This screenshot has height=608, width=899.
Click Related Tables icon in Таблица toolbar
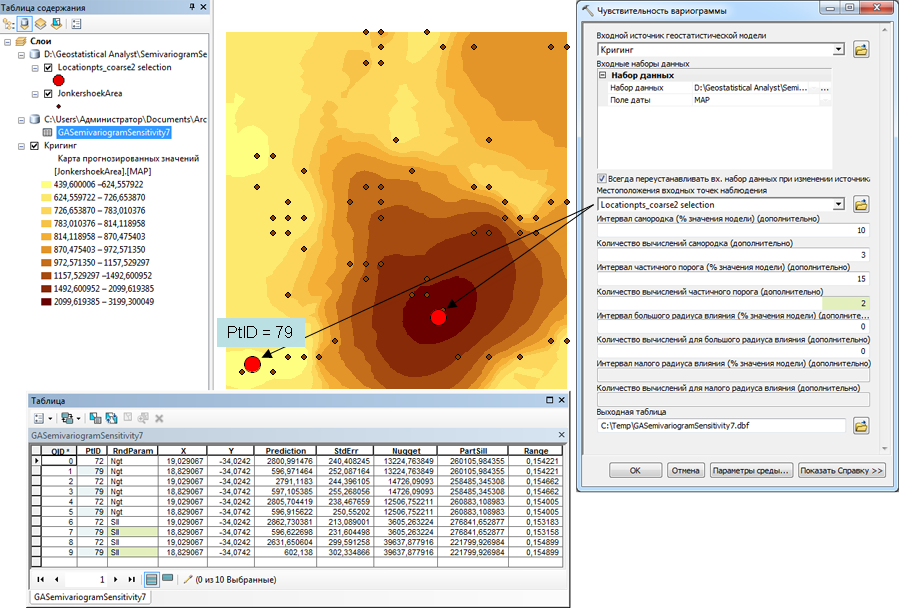click(67, 419)
